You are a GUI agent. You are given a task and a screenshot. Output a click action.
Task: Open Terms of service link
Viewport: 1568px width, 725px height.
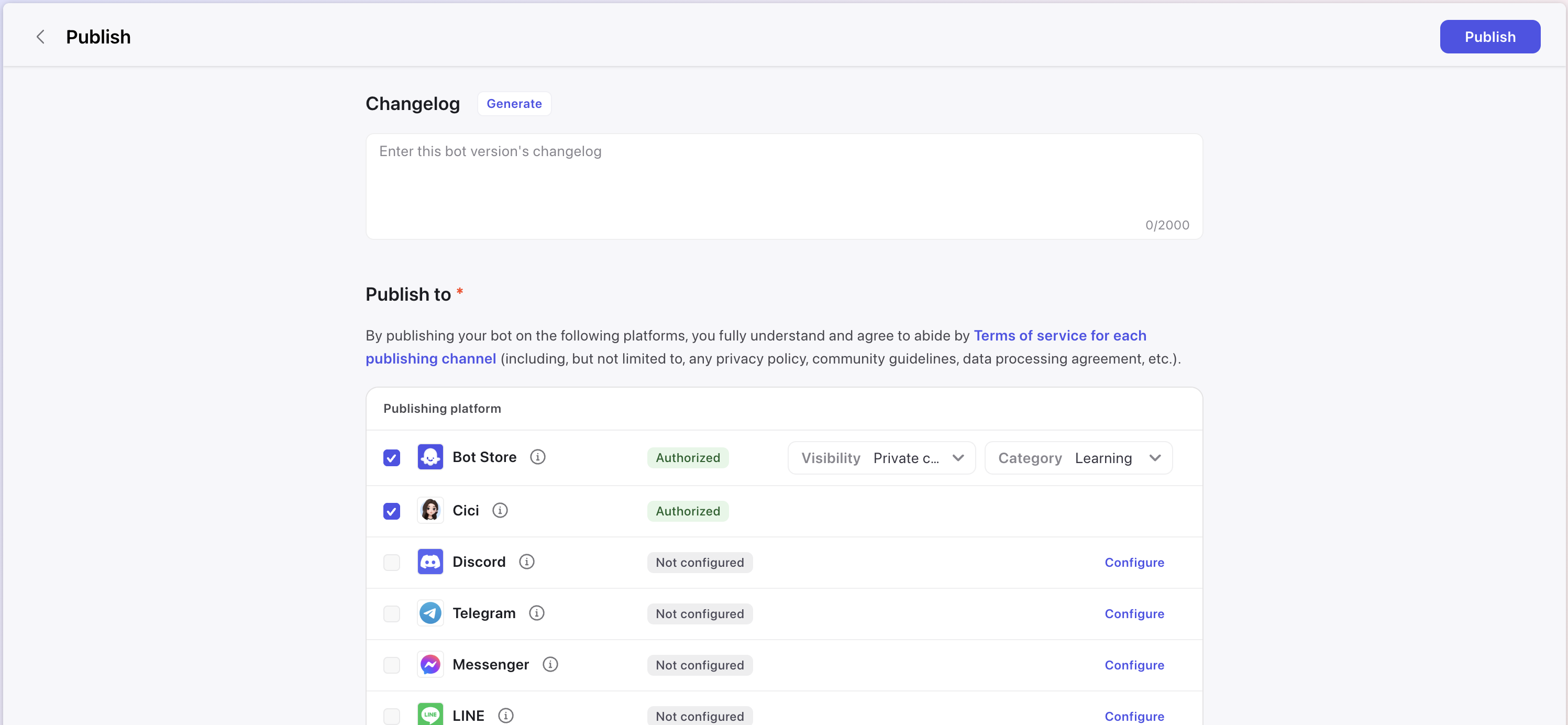click(1059, 335)
